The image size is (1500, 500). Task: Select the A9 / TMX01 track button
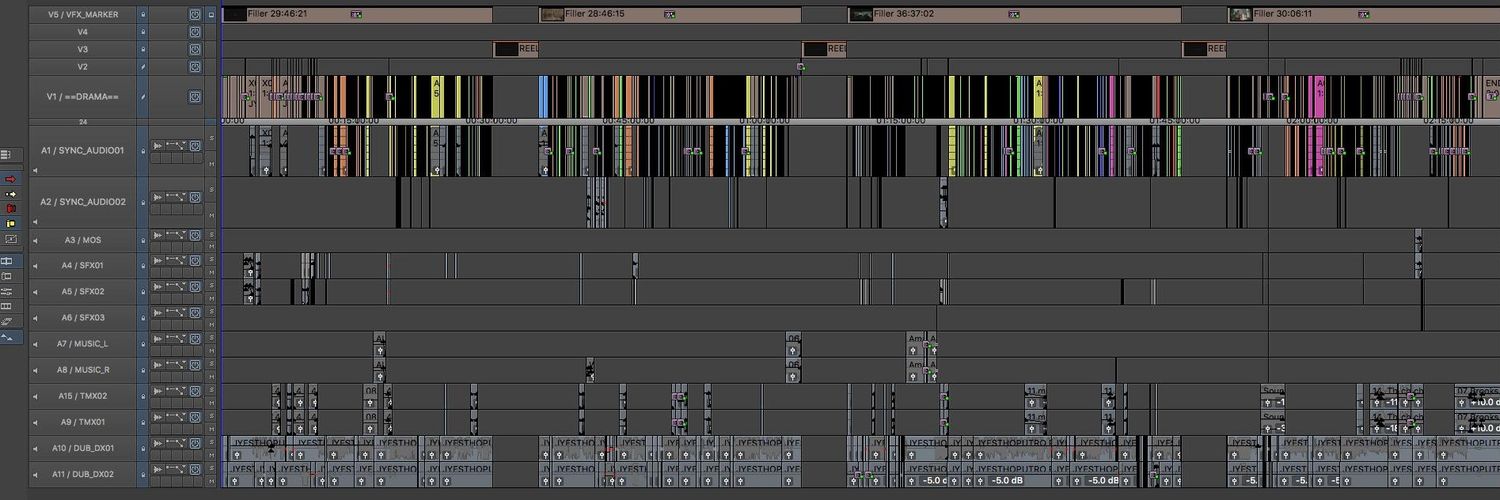[84, 422]
